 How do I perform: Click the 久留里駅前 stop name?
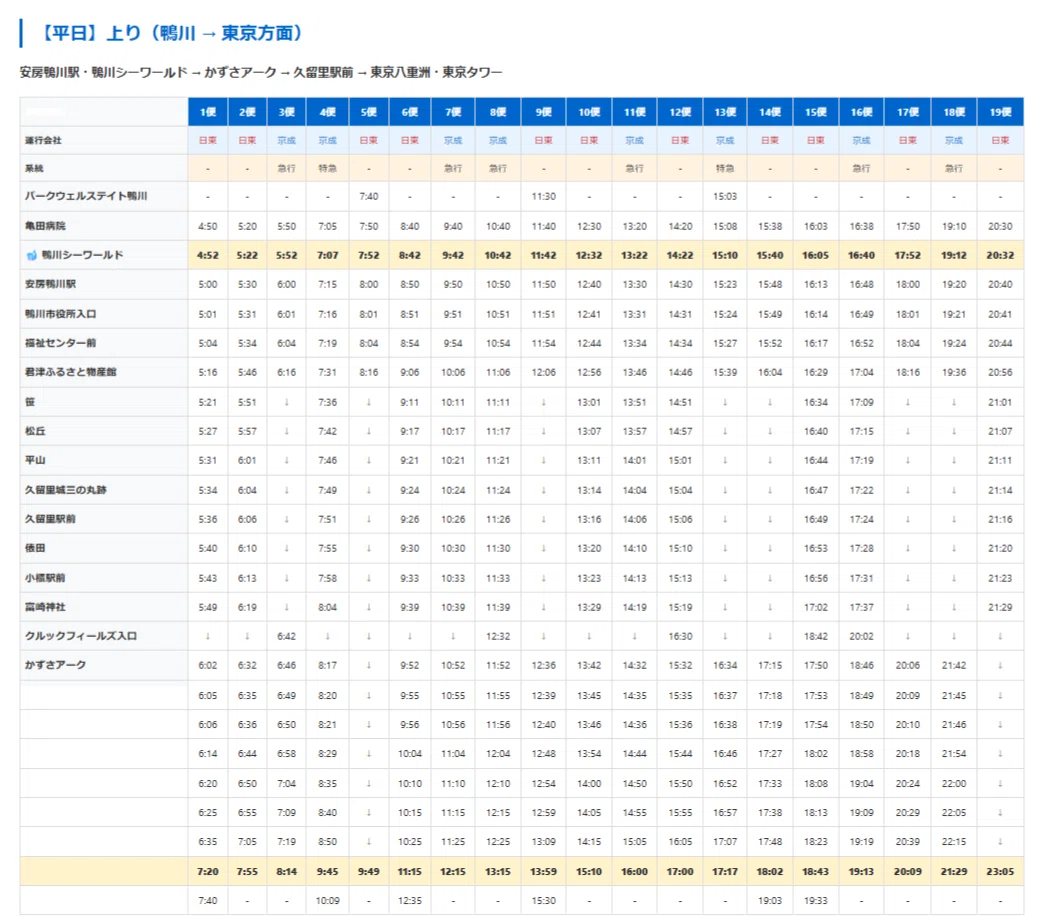point(50,519)
